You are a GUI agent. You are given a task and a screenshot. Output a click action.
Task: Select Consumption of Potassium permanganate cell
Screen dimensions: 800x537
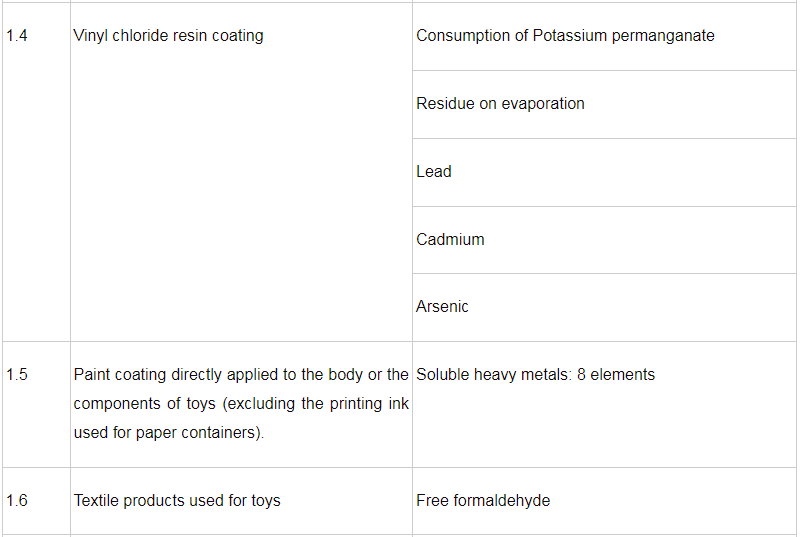tap(565, 36)
